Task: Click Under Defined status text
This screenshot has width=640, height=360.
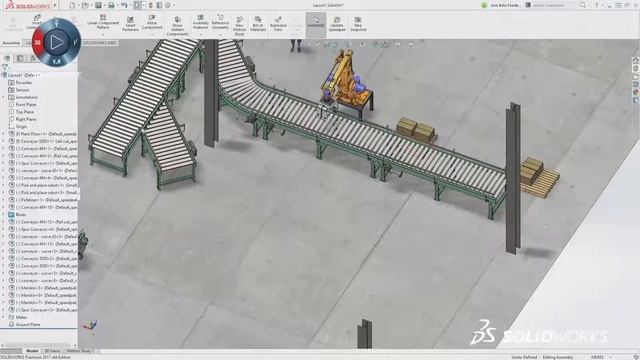Action: (524, 357)
